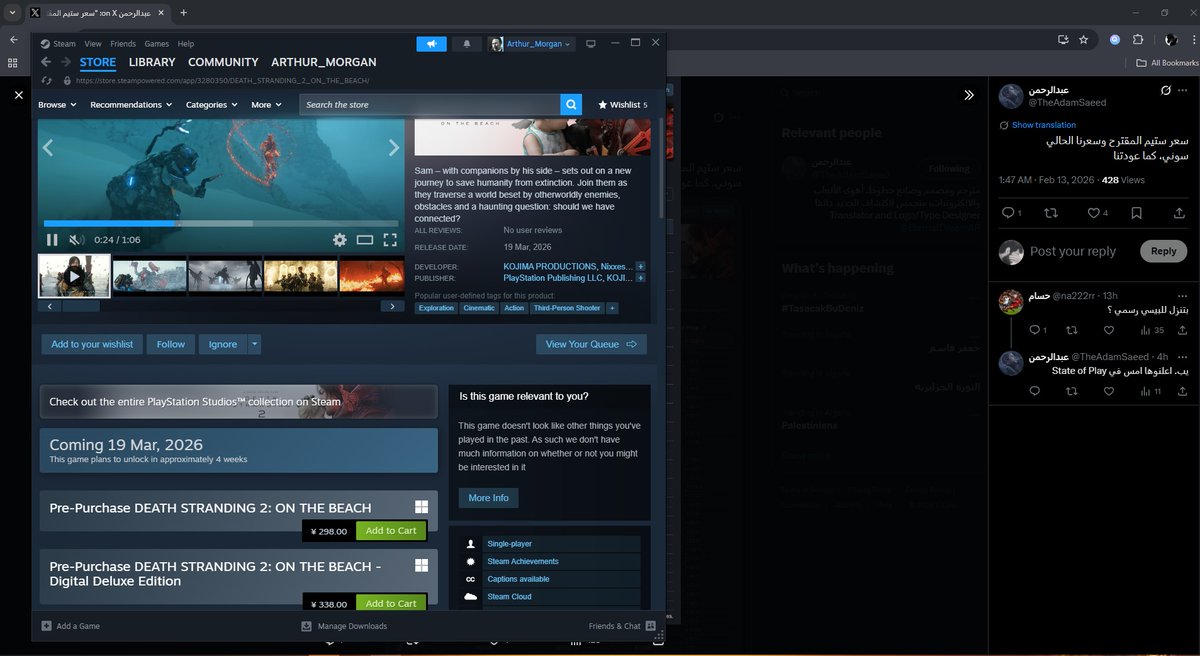
Task: Open trailer video settings gear
Action: [x=340, y=240]
